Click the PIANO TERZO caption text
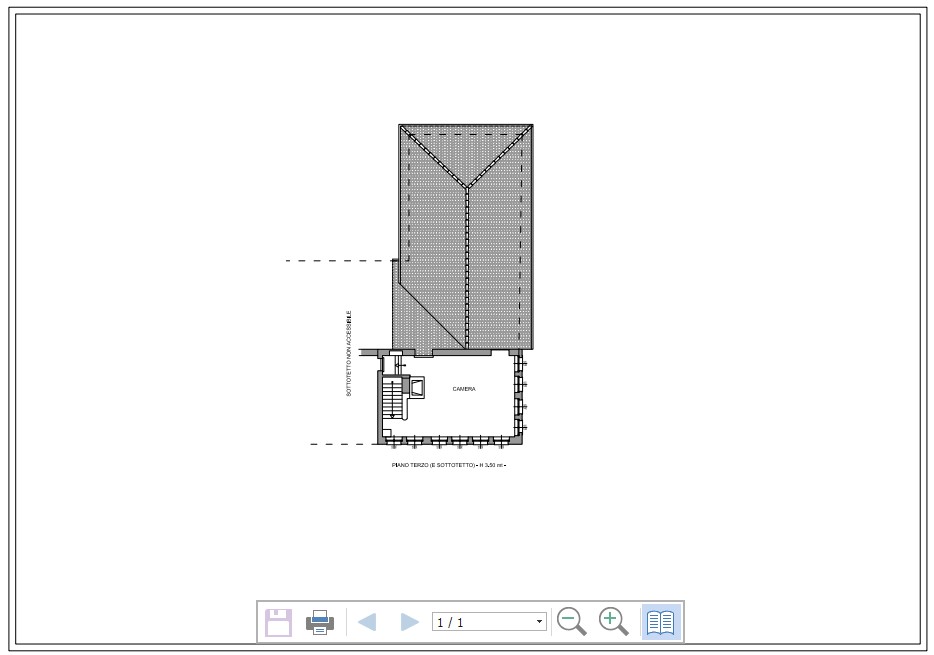934x655 pixels. point(449,465)
